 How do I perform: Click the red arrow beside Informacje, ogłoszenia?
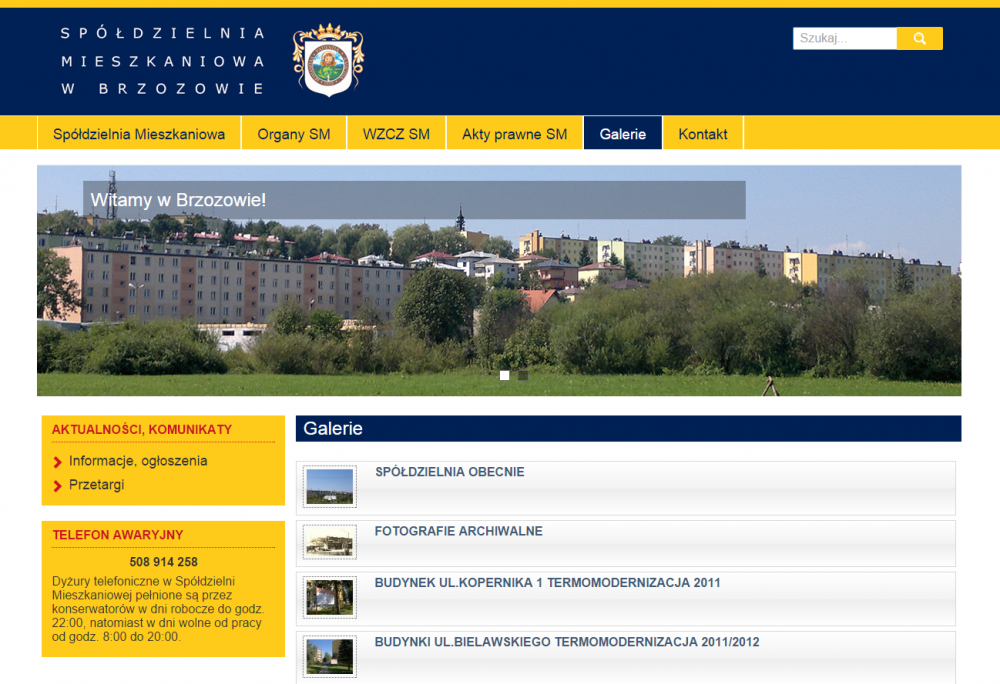pyautogui.click(x=57, y=462)
